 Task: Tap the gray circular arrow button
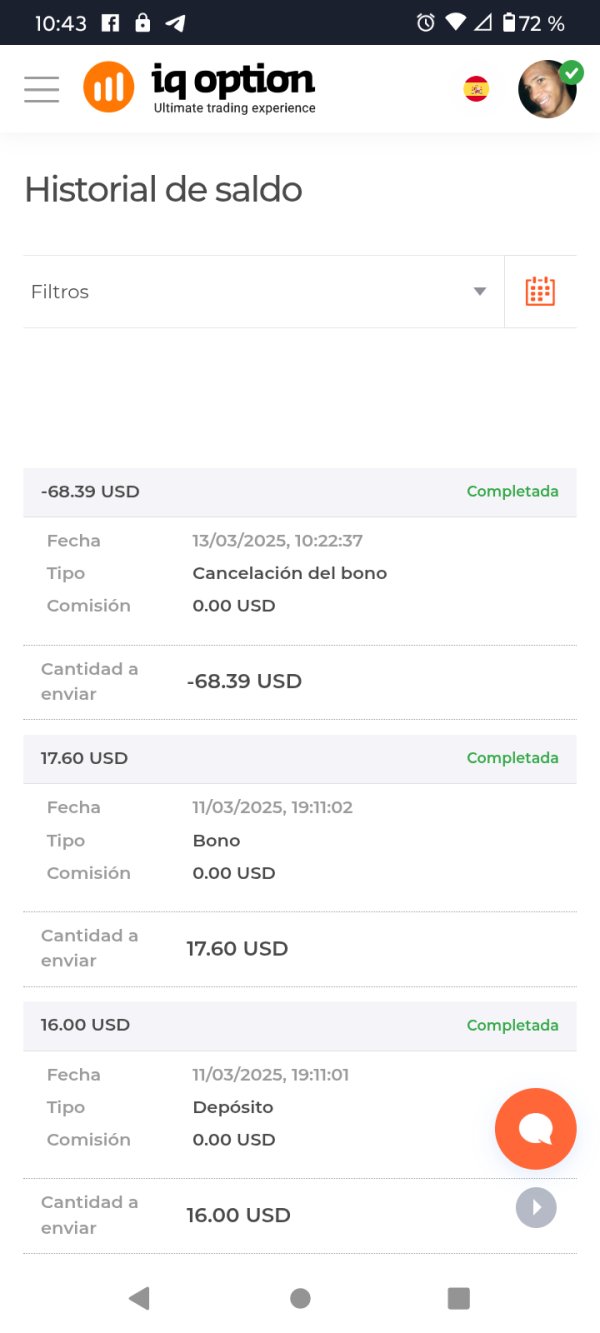536,1207
